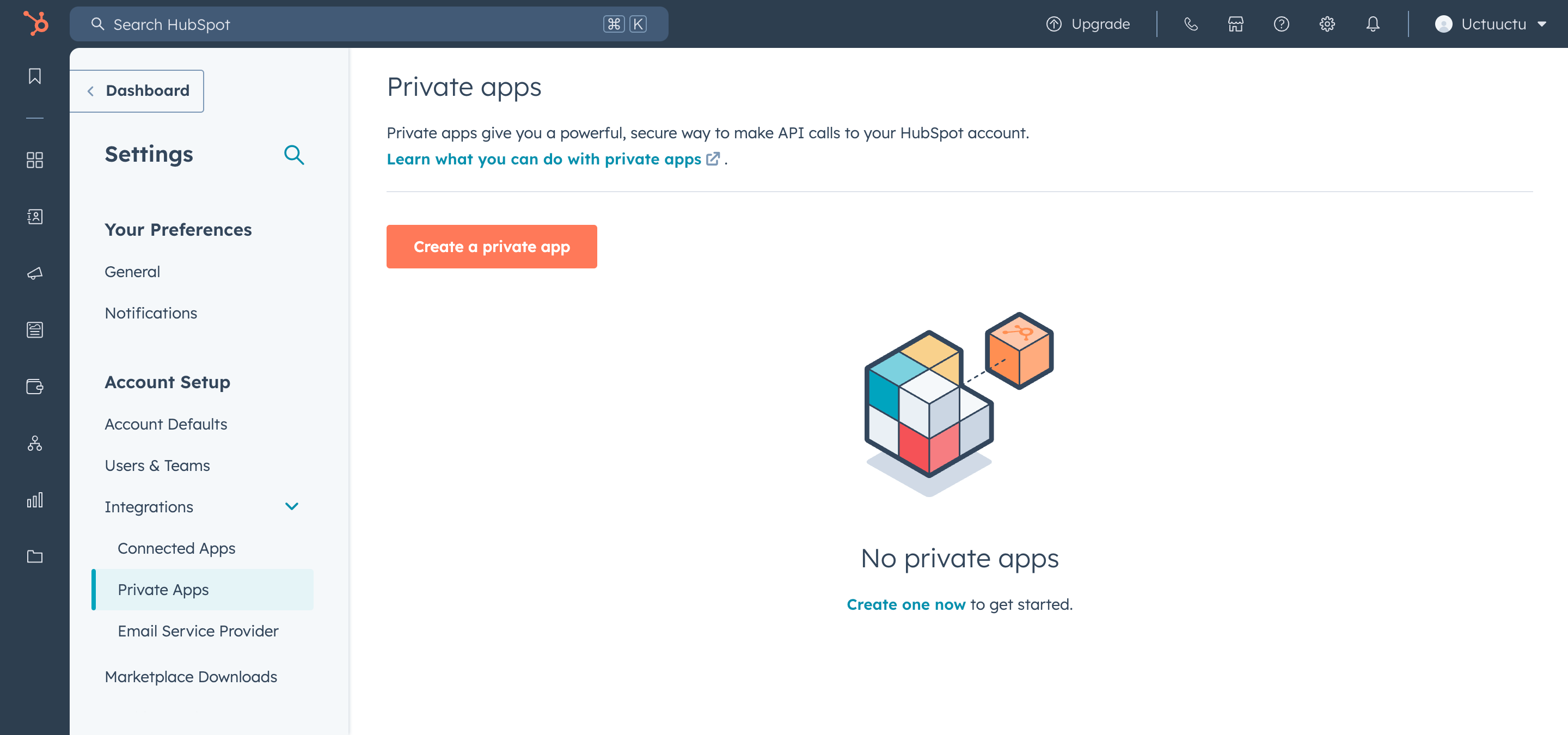Viewport: 1568px width, 735px height.
Task: Open the Settings gear icon
Action: click(1327, 24)
